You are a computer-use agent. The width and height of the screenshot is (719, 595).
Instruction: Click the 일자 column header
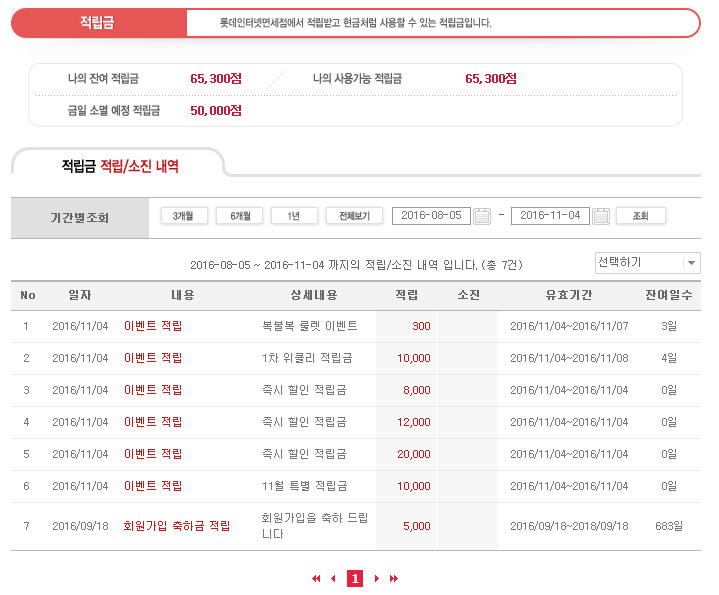[x=80, y=295]
